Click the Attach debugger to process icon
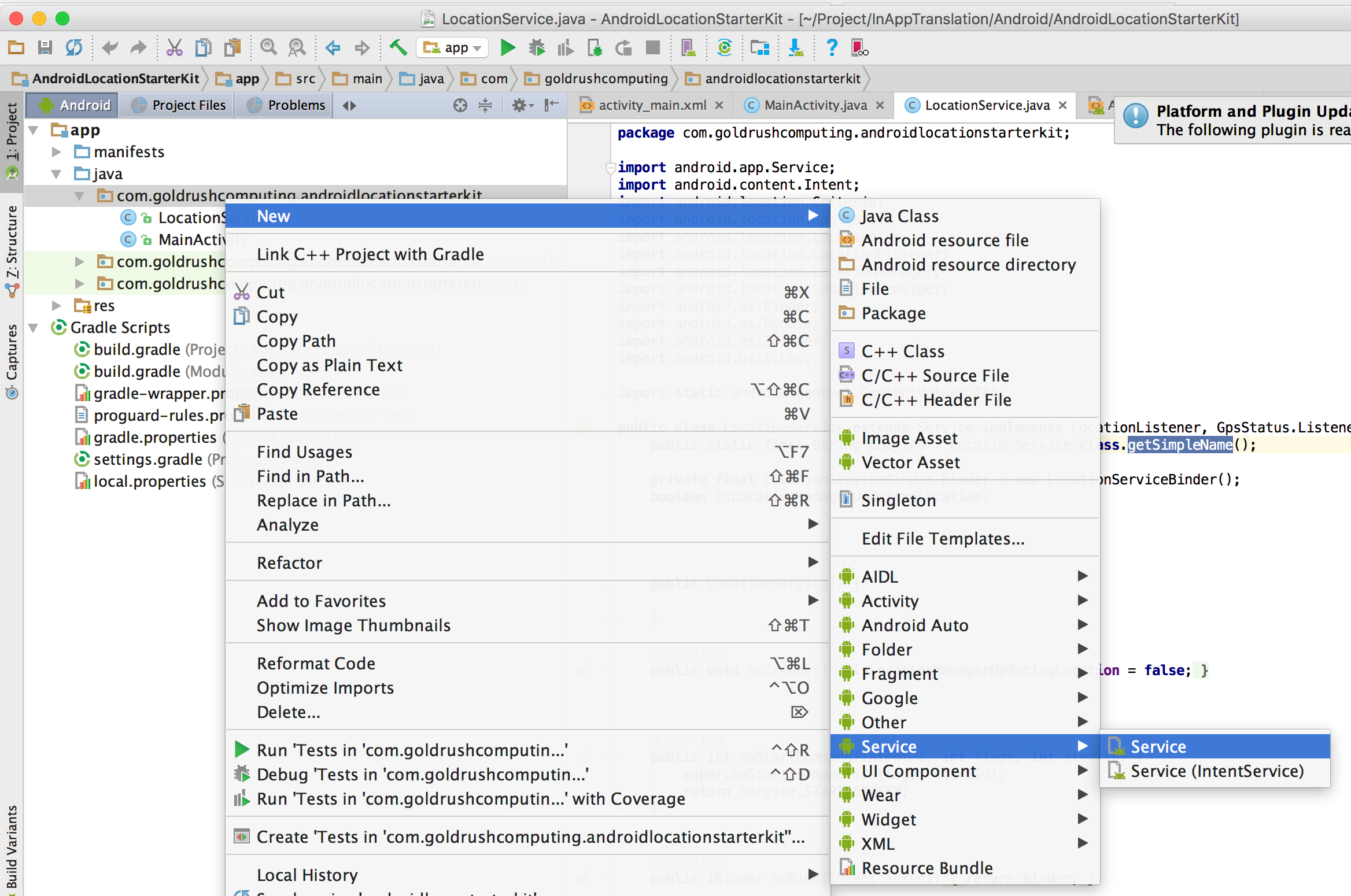Screen dimensions: 1351x896 pos(595,47)
